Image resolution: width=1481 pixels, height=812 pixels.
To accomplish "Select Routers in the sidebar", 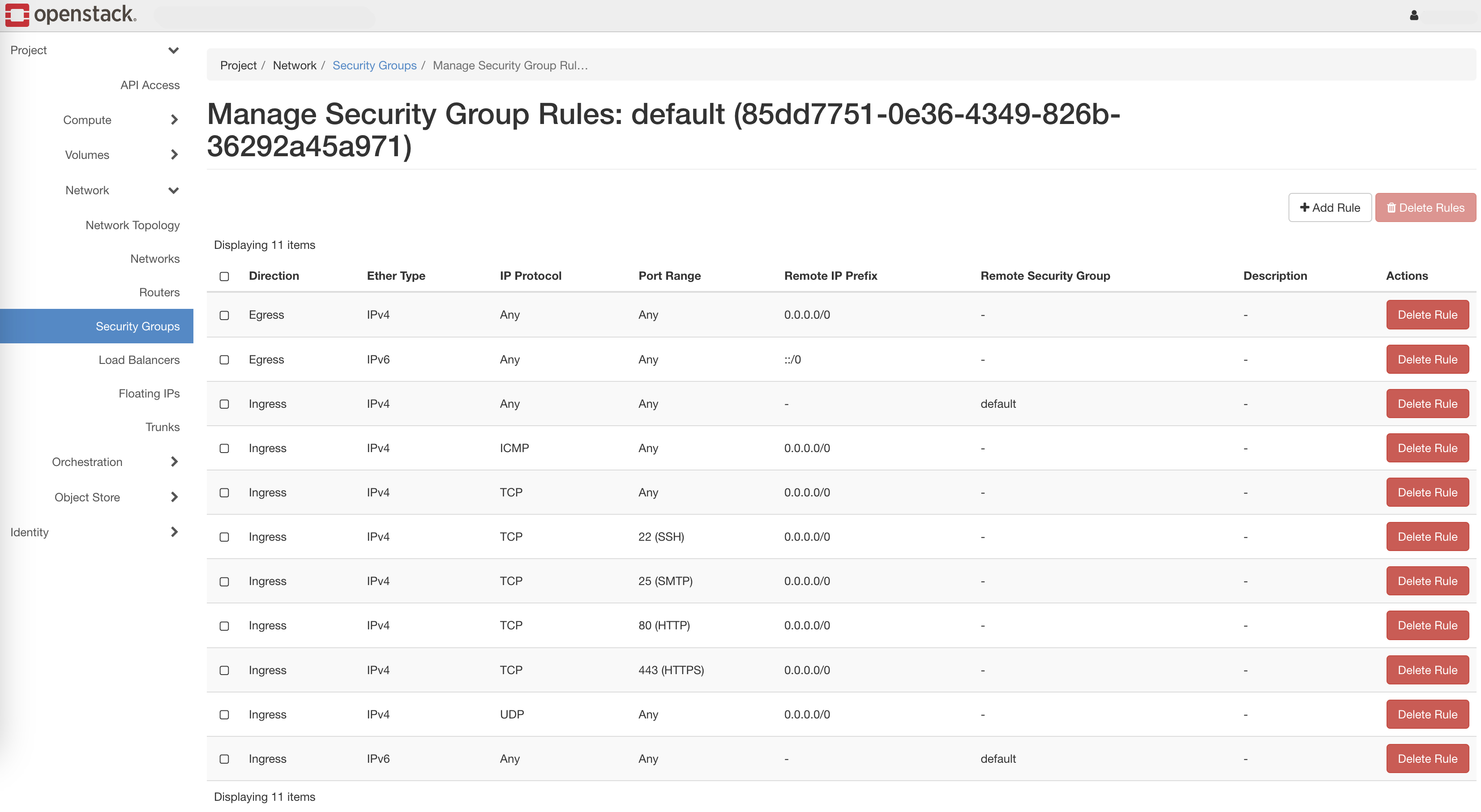I will (x=160, y=292).
